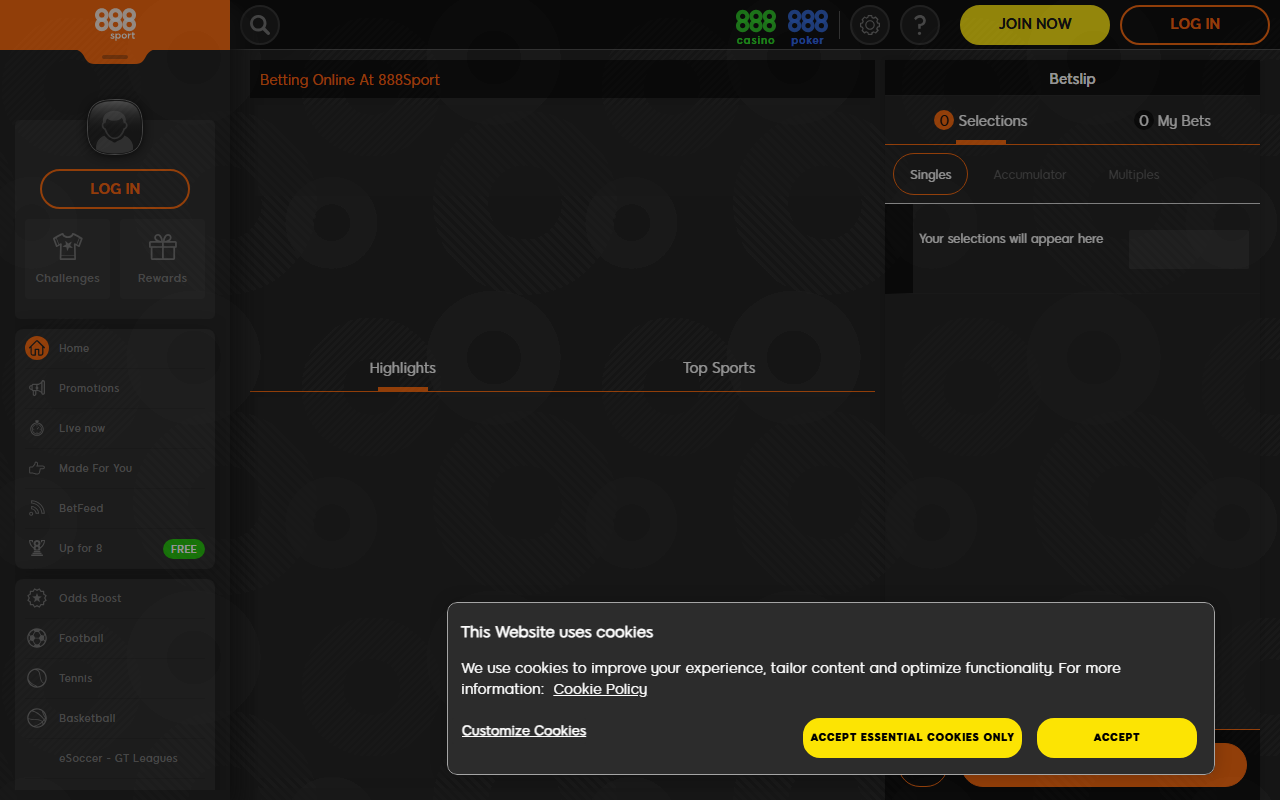Click the JOIN NOW button
This screenshot has height=800, width=1280.
click(1035, 25)
